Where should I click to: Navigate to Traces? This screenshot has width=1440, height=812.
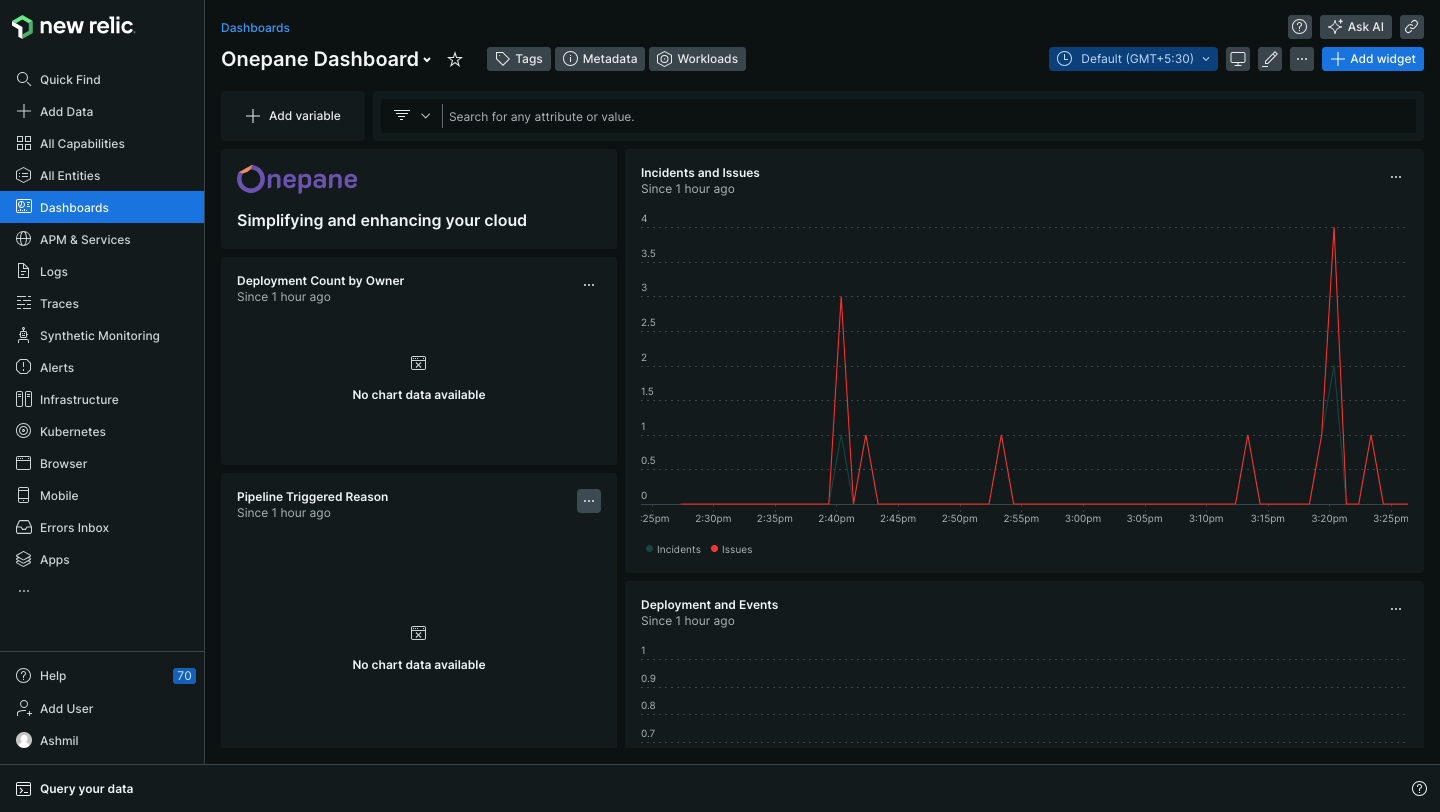coord(102,304)
